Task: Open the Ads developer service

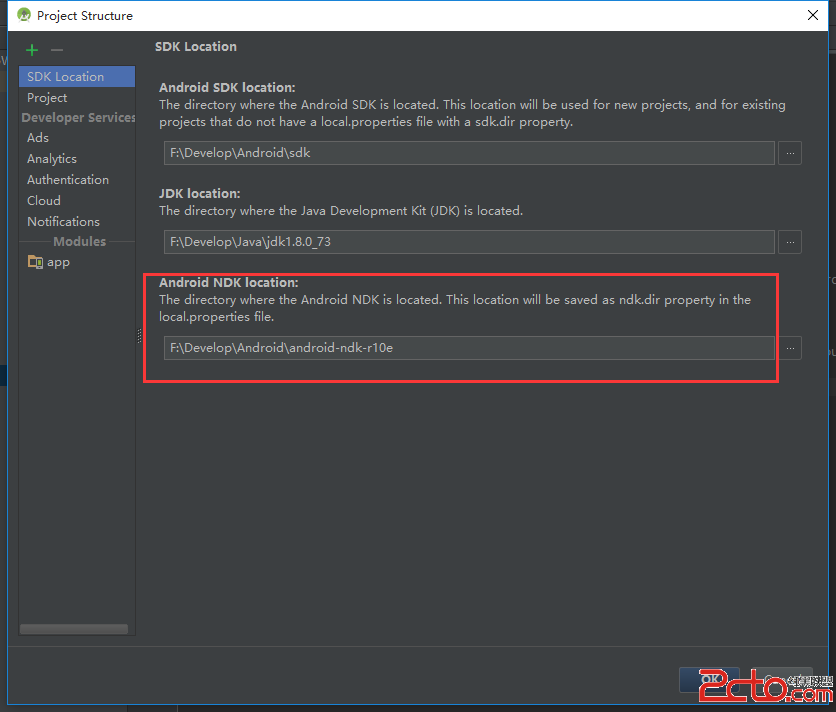Action: coord(38,138)
